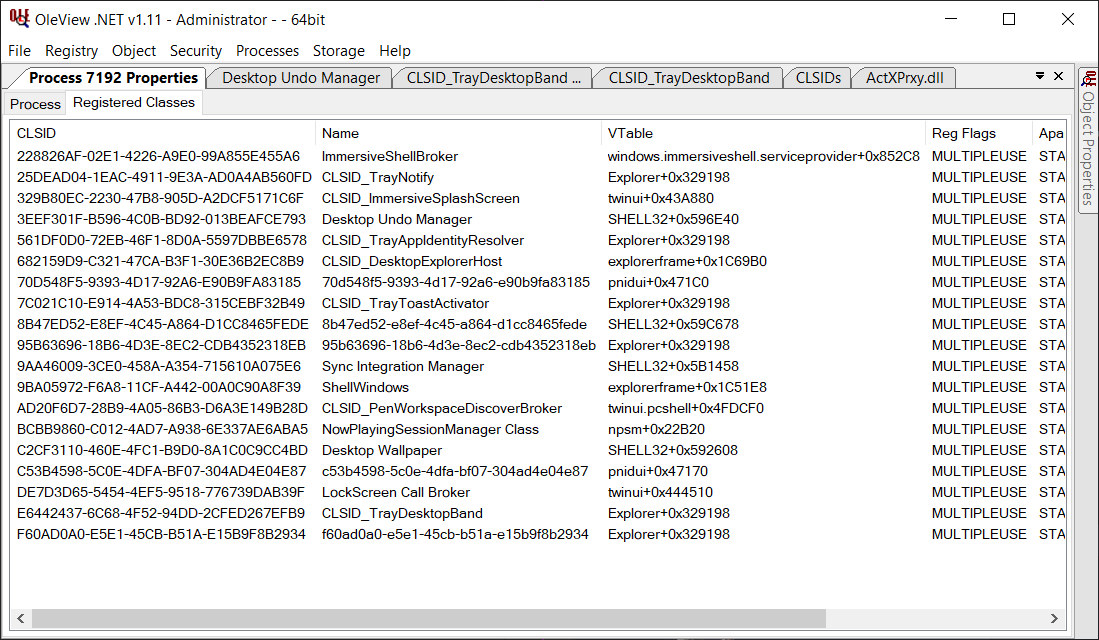Select the ImmersiveShellBroker row
This screenshot has height=640, width=1099.
tap(538, 156)
